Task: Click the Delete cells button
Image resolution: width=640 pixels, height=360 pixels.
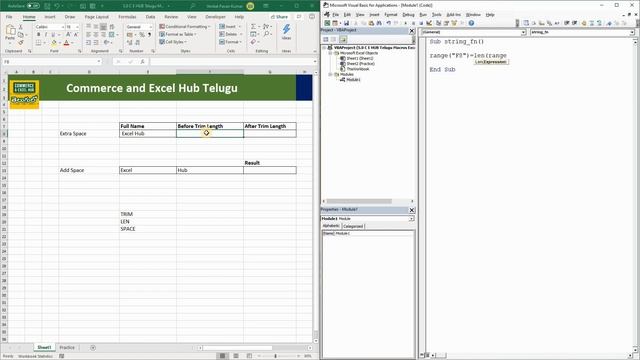Action: click(x=230, y=34)
